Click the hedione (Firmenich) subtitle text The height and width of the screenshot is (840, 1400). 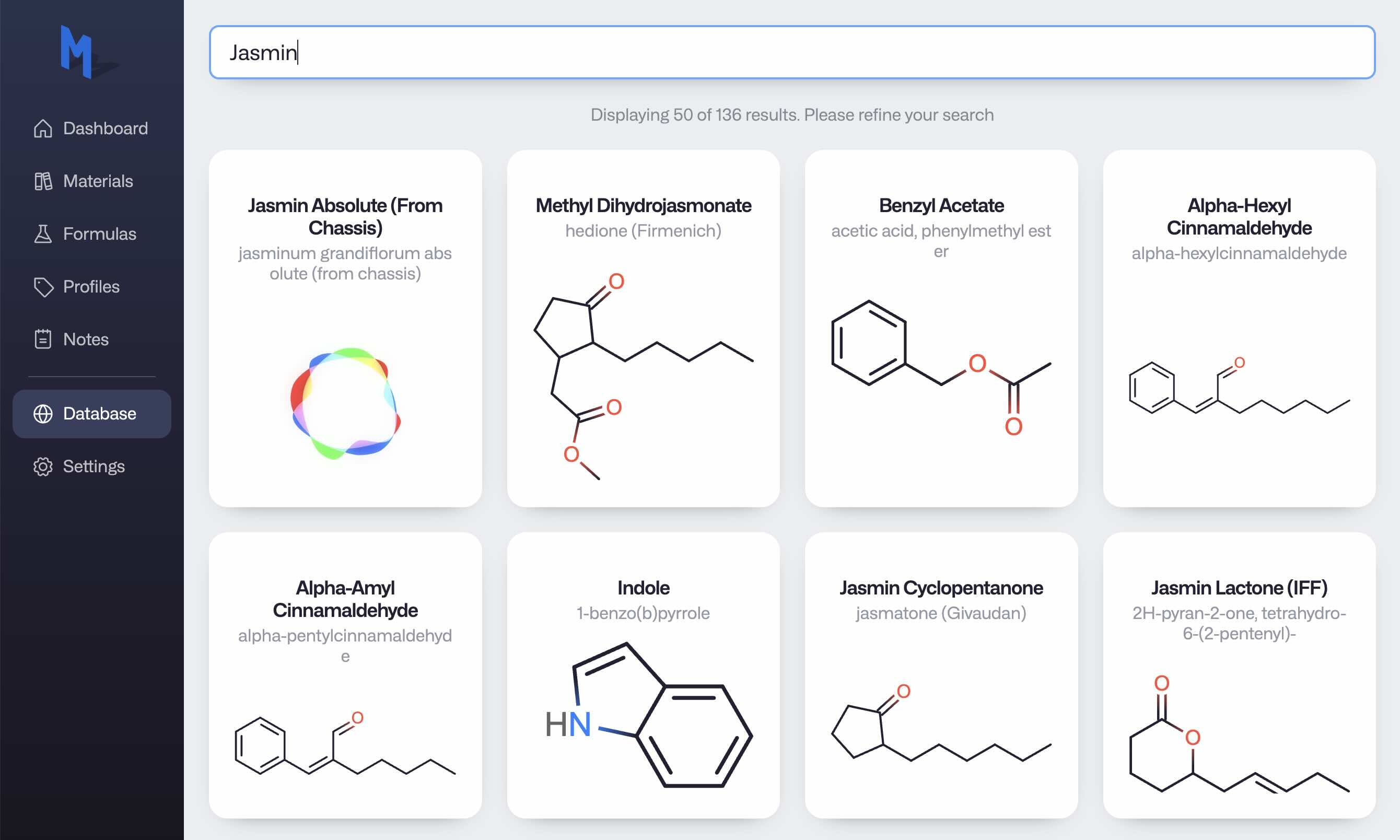coord(644,230)
